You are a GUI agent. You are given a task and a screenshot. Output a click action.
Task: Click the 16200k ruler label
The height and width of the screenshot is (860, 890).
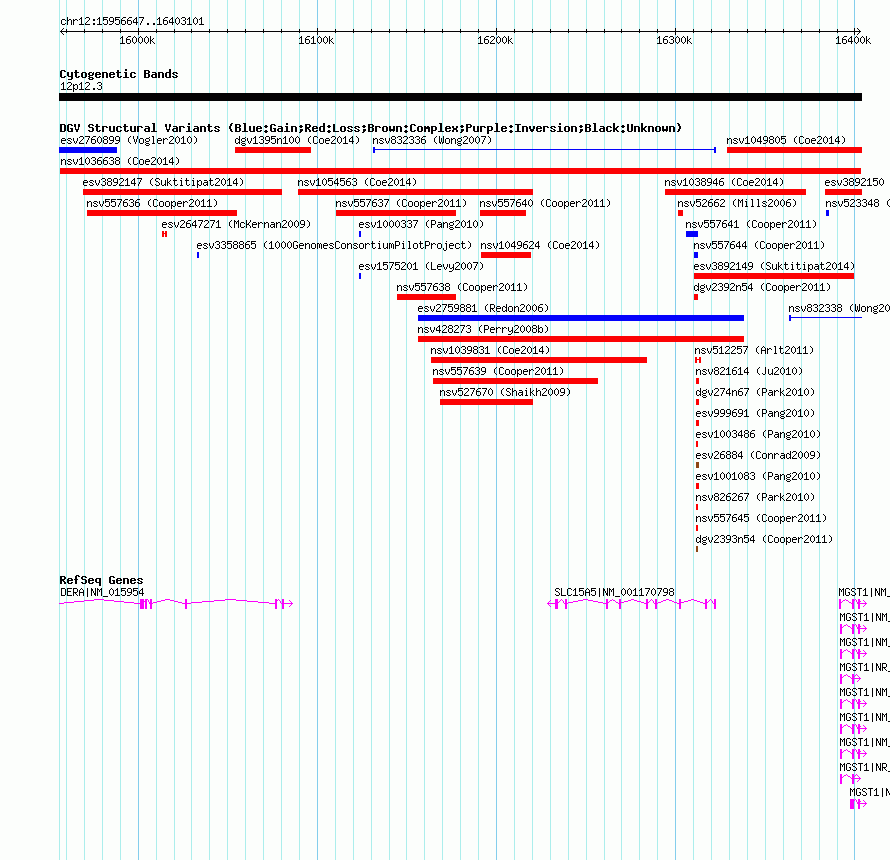click(x=495, y=40)
